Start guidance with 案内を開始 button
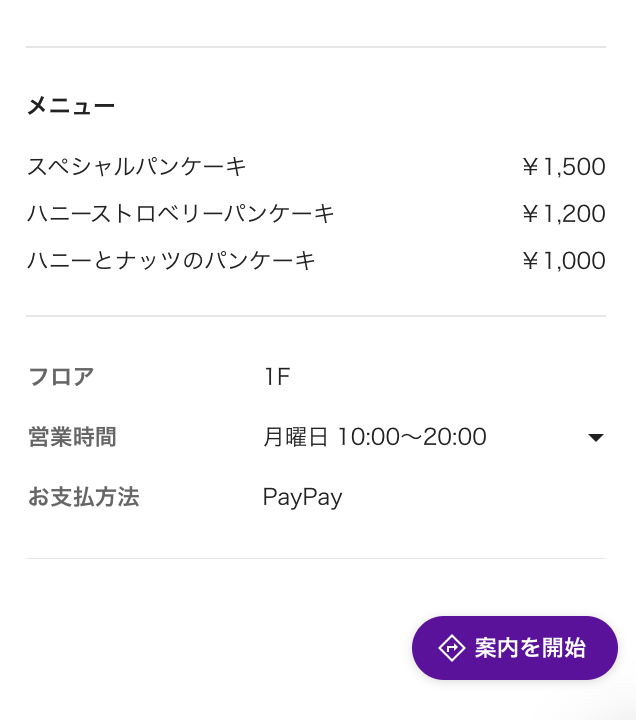The image size is (636, 720). pos(515,648)
